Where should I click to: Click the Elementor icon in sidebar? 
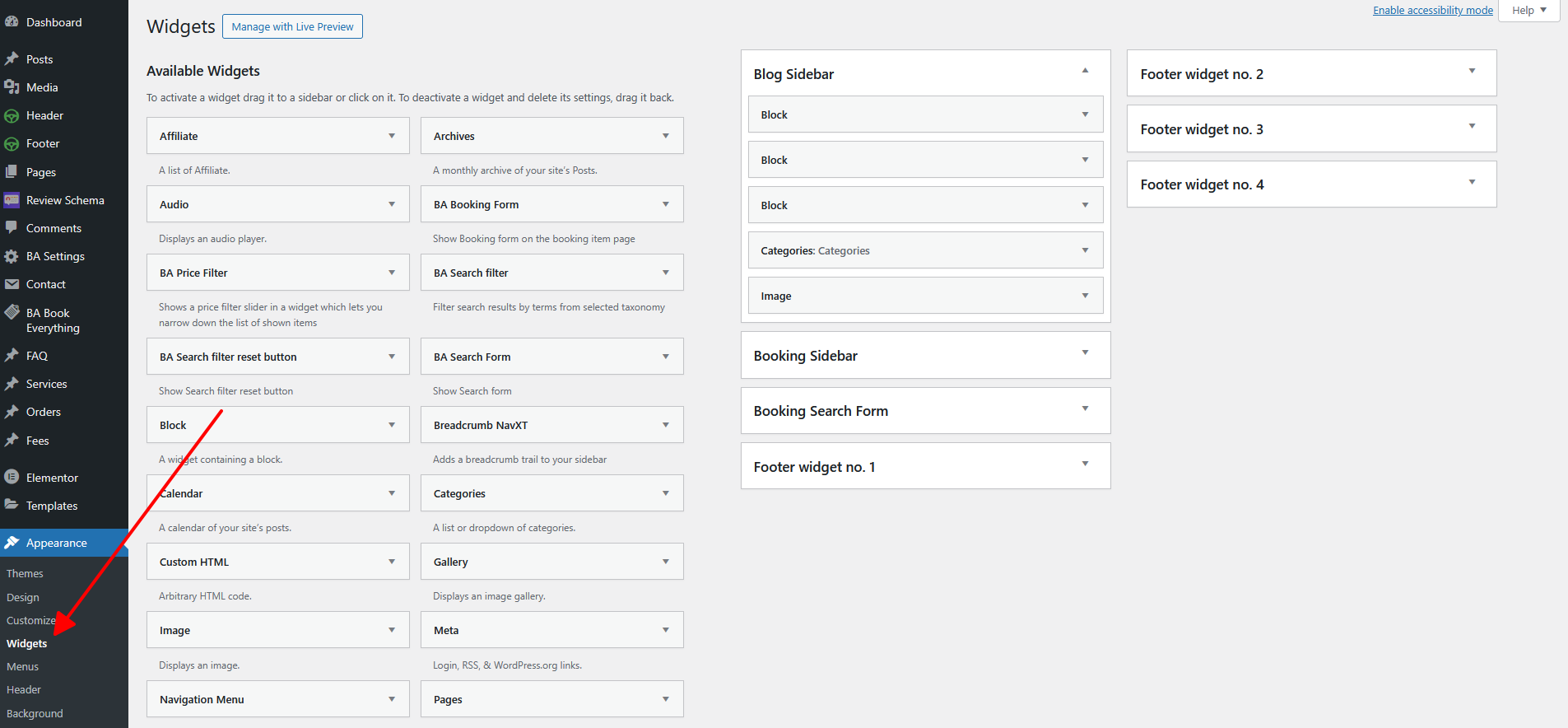[x=12, y=478]
